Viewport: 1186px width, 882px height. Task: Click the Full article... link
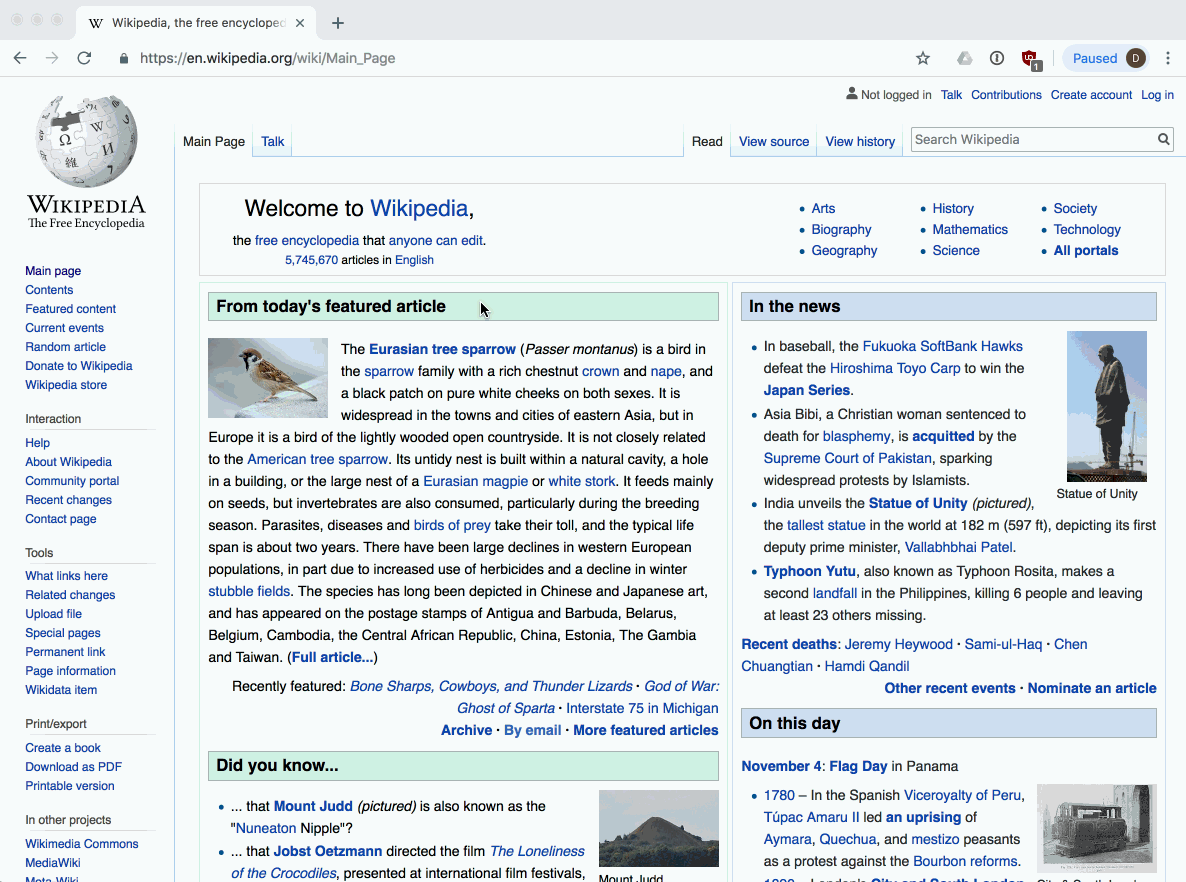click(332, 657)
